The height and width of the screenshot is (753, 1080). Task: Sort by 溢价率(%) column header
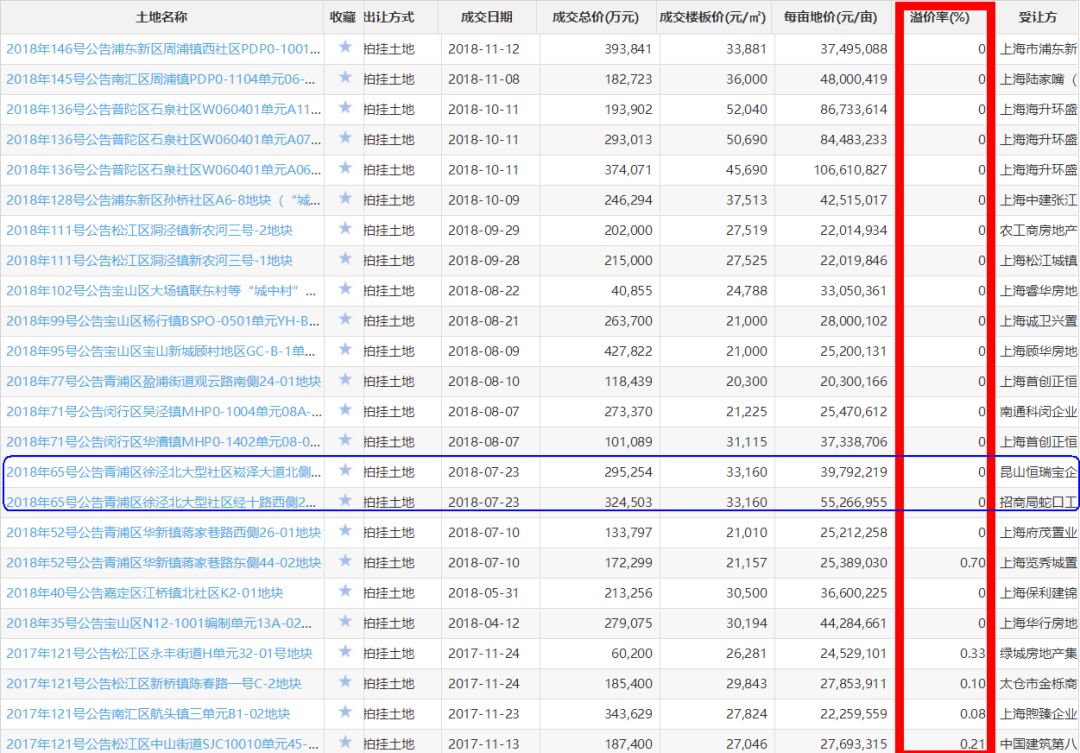tap(939, 17)
